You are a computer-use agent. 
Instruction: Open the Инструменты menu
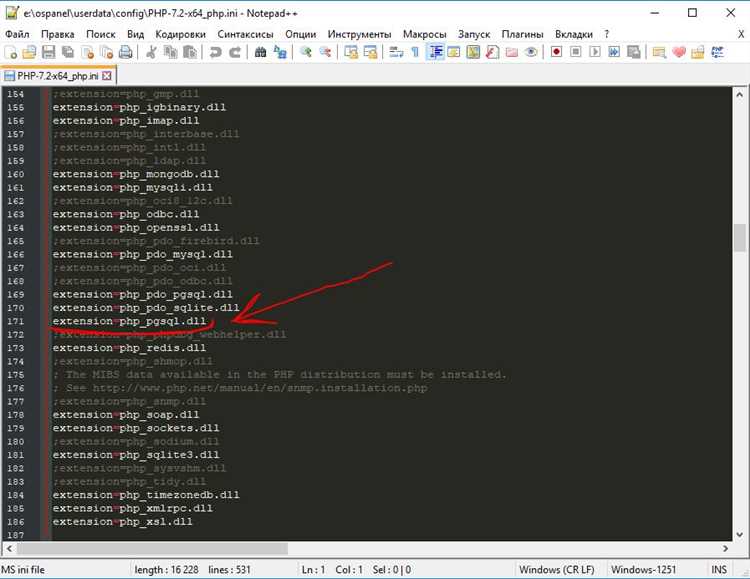(x=359, y=34)
